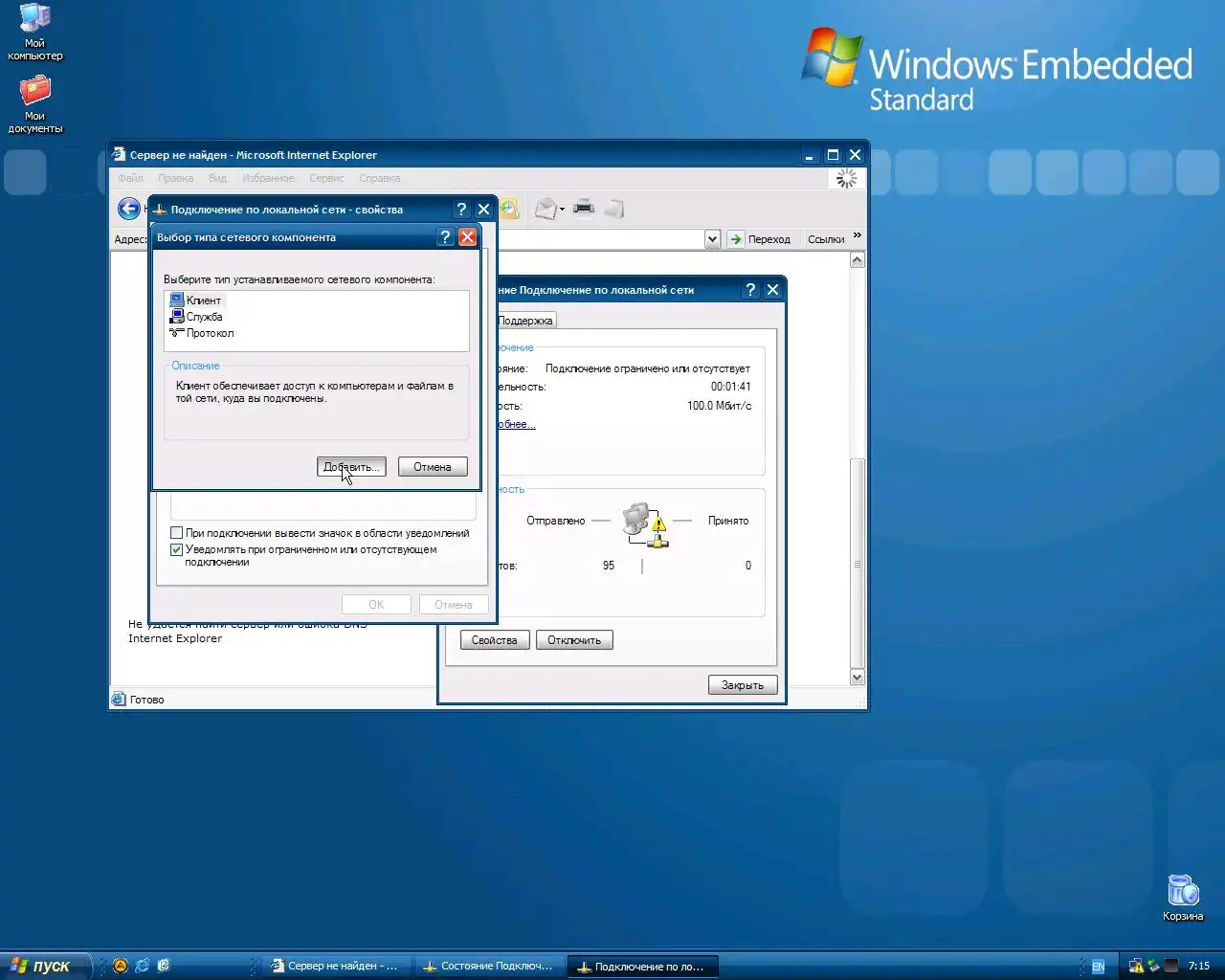
Task: Cancel the component type selection dialog
Action: click(433, 467)
